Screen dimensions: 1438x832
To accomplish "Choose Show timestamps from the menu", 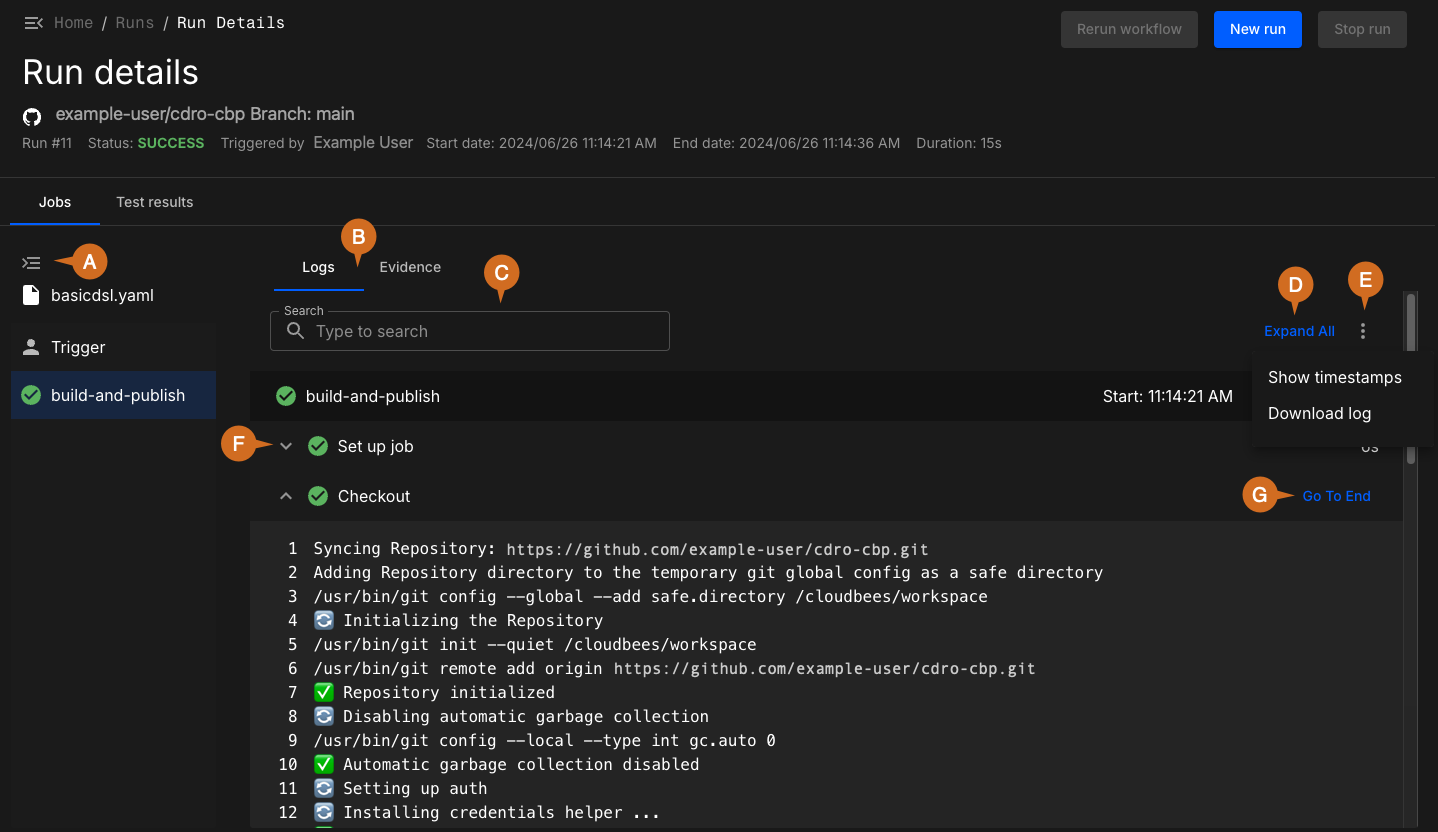I will (1334, 377).
